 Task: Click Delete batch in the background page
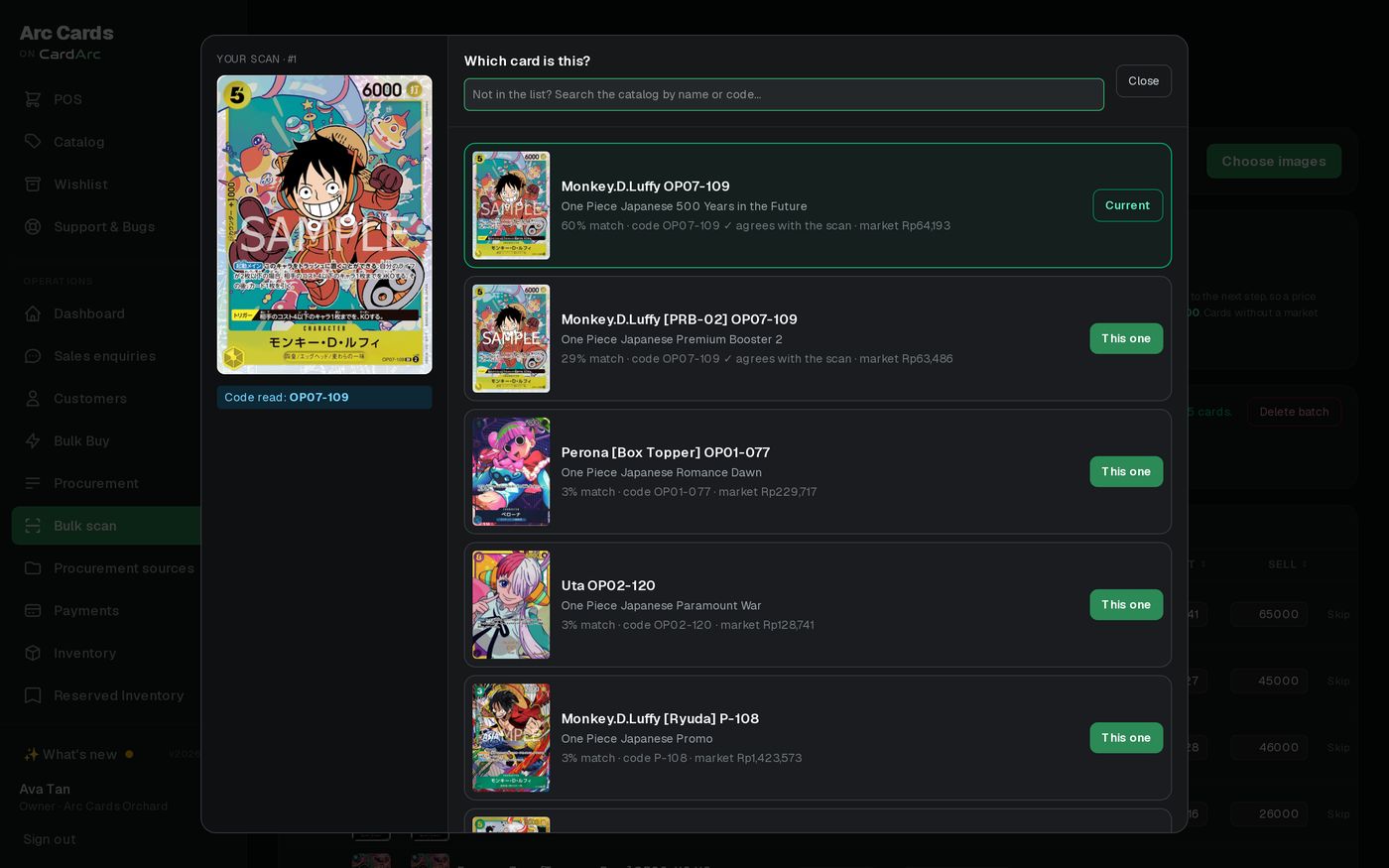(1294, 412)
